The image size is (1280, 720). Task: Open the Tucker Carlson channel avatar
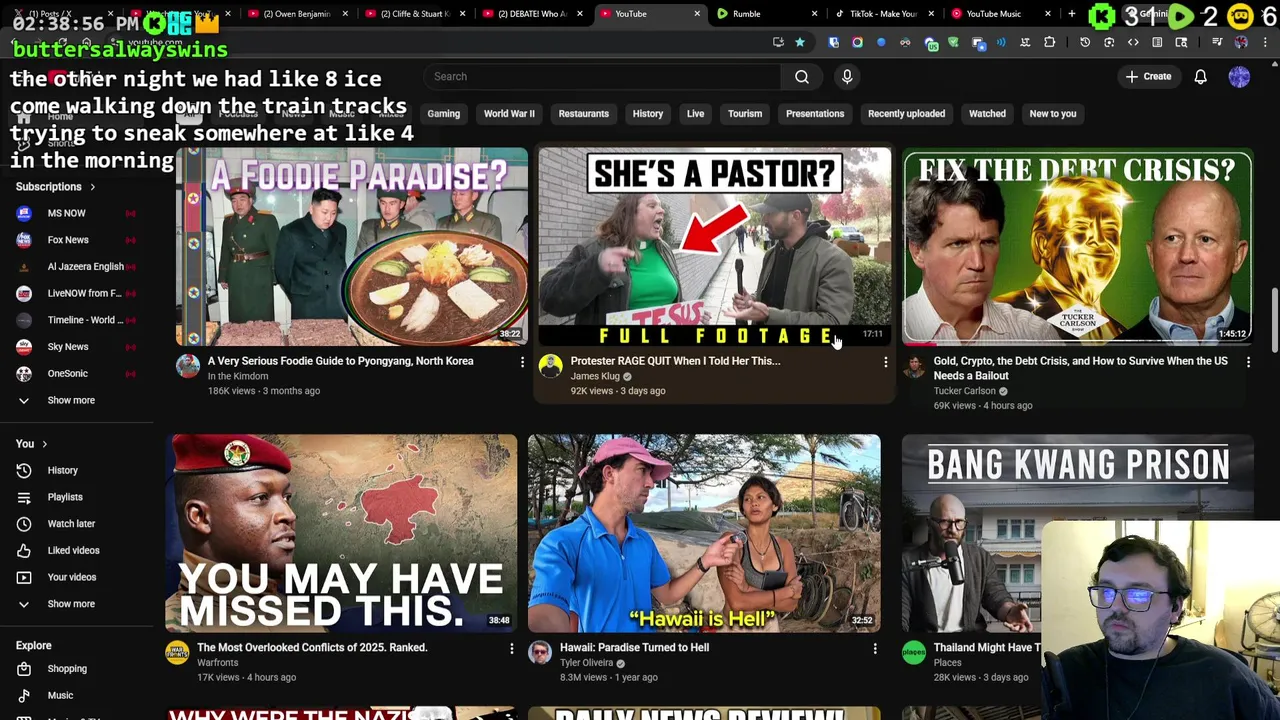914,366
